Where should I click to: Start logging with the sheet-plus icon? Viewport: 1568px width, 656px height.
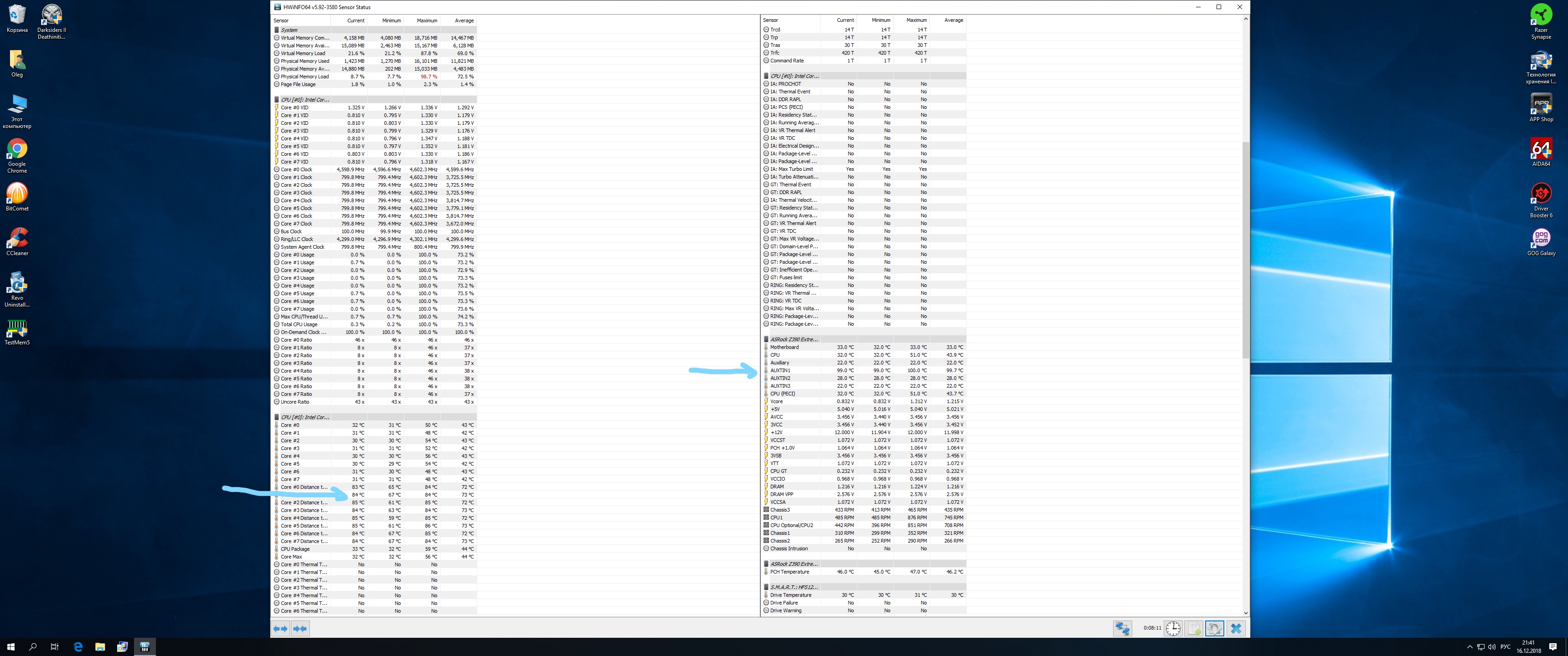click(x=1194, y=629)
